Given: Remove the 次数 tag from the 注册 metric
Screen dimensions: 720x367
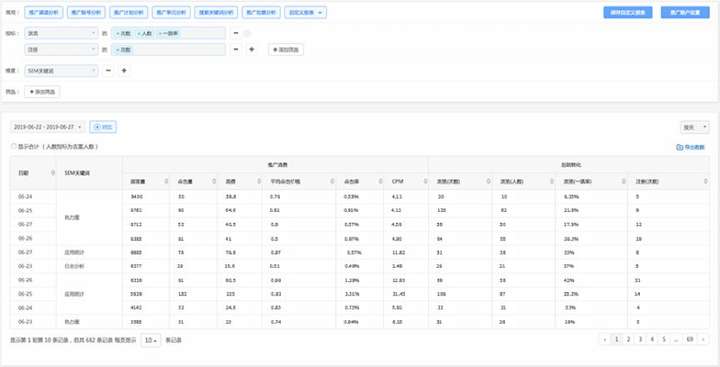Looking at the screenshot, I should point(117,50).
